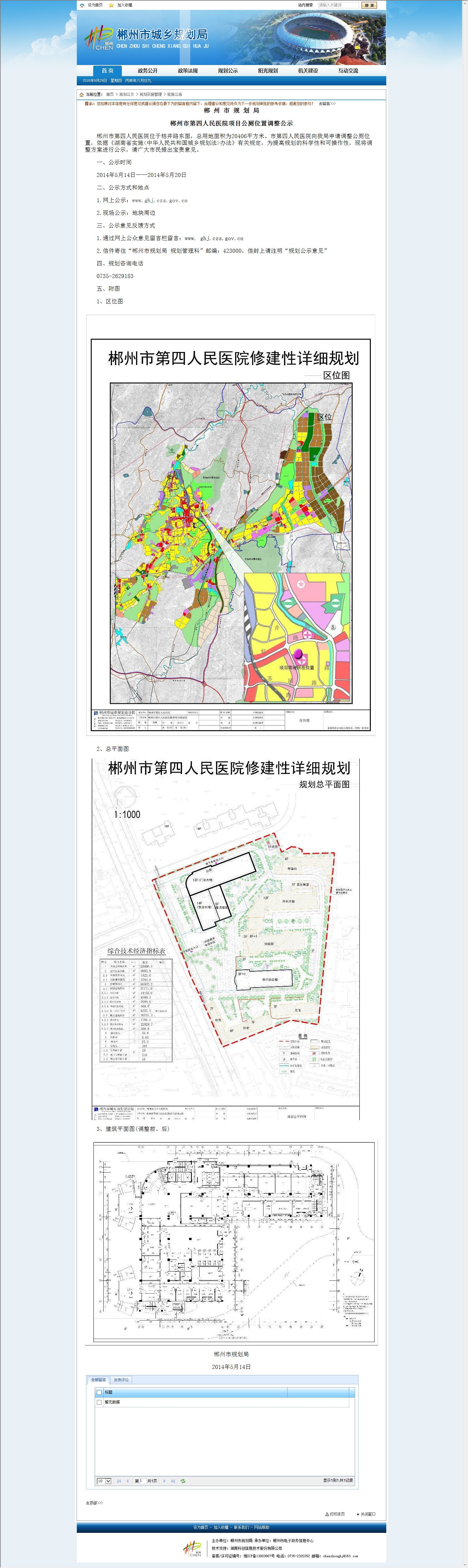Click the 去留言>>> link
Screen dimensions: 468x1568
[327, 104]
